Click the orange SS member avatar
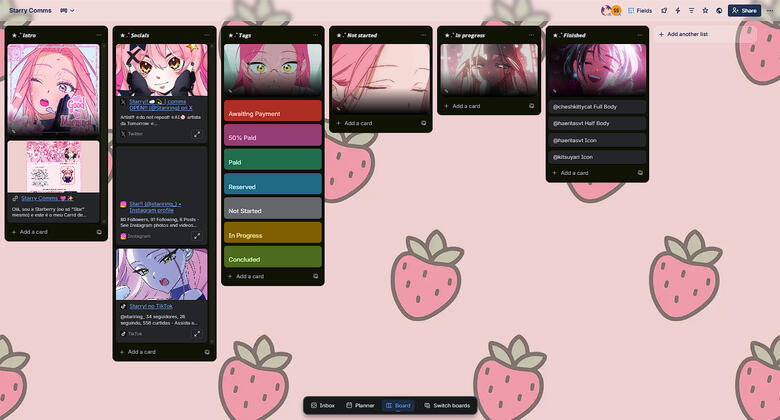The image size is (780, 420). coord(616,10)
